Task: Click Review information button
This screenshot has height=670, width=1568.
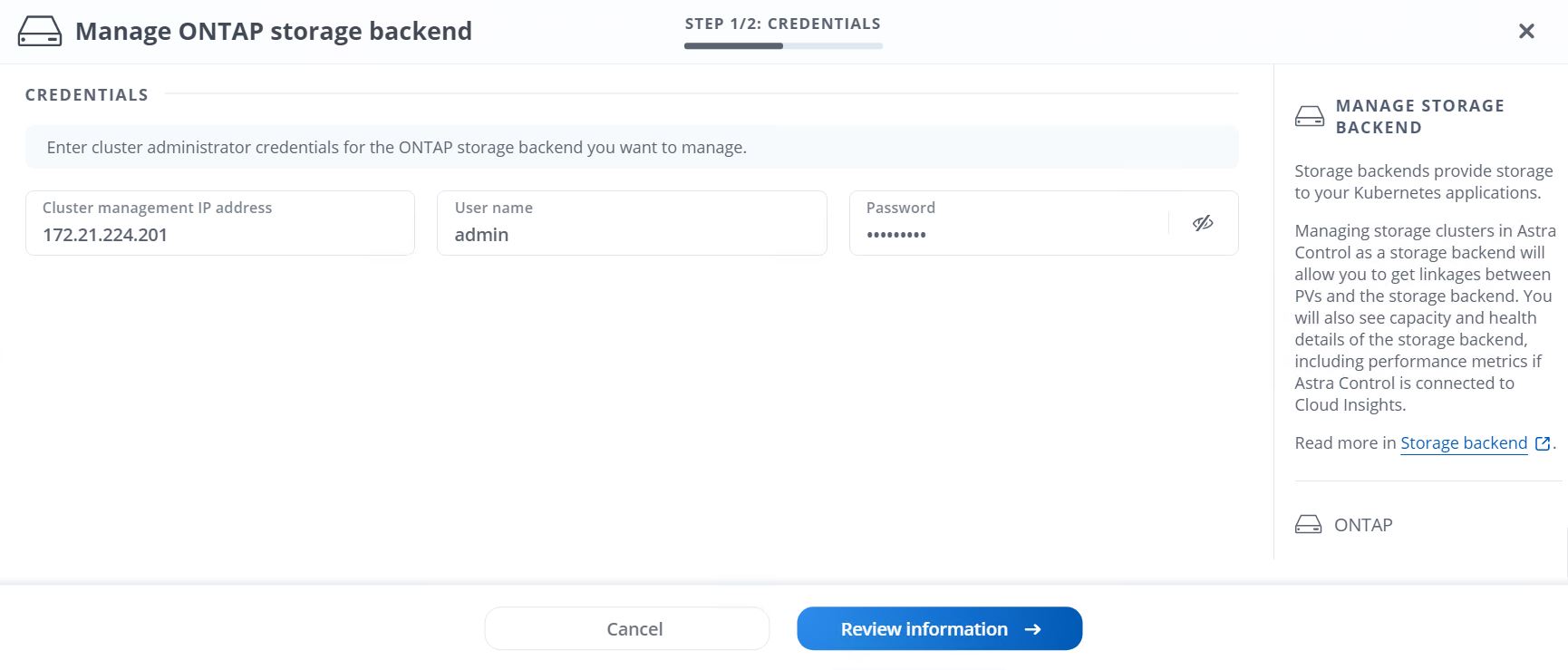Action: [x=940, y=628]
